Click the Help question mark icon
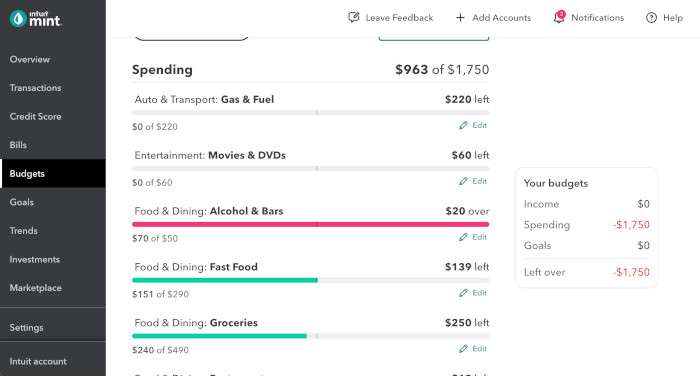Screen dimensions: 700x376 tap(651, 17)
